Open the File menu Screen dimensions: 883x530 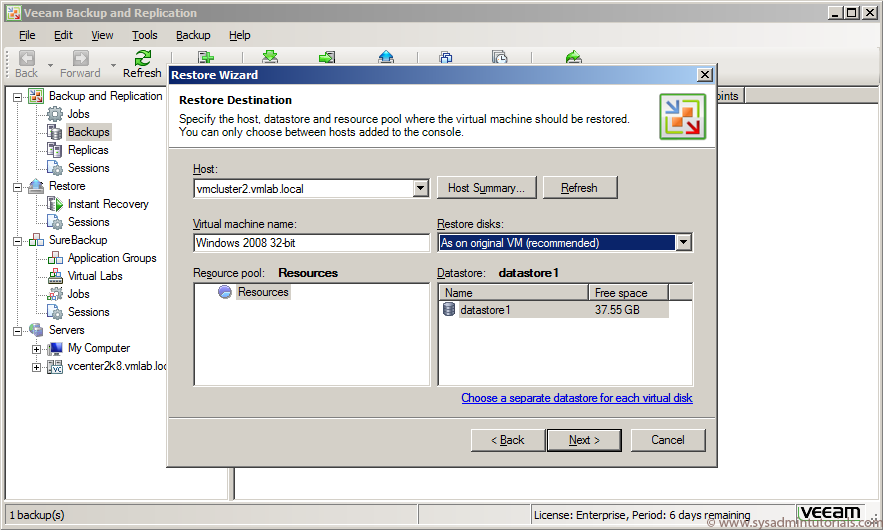(x=27, y=35)
